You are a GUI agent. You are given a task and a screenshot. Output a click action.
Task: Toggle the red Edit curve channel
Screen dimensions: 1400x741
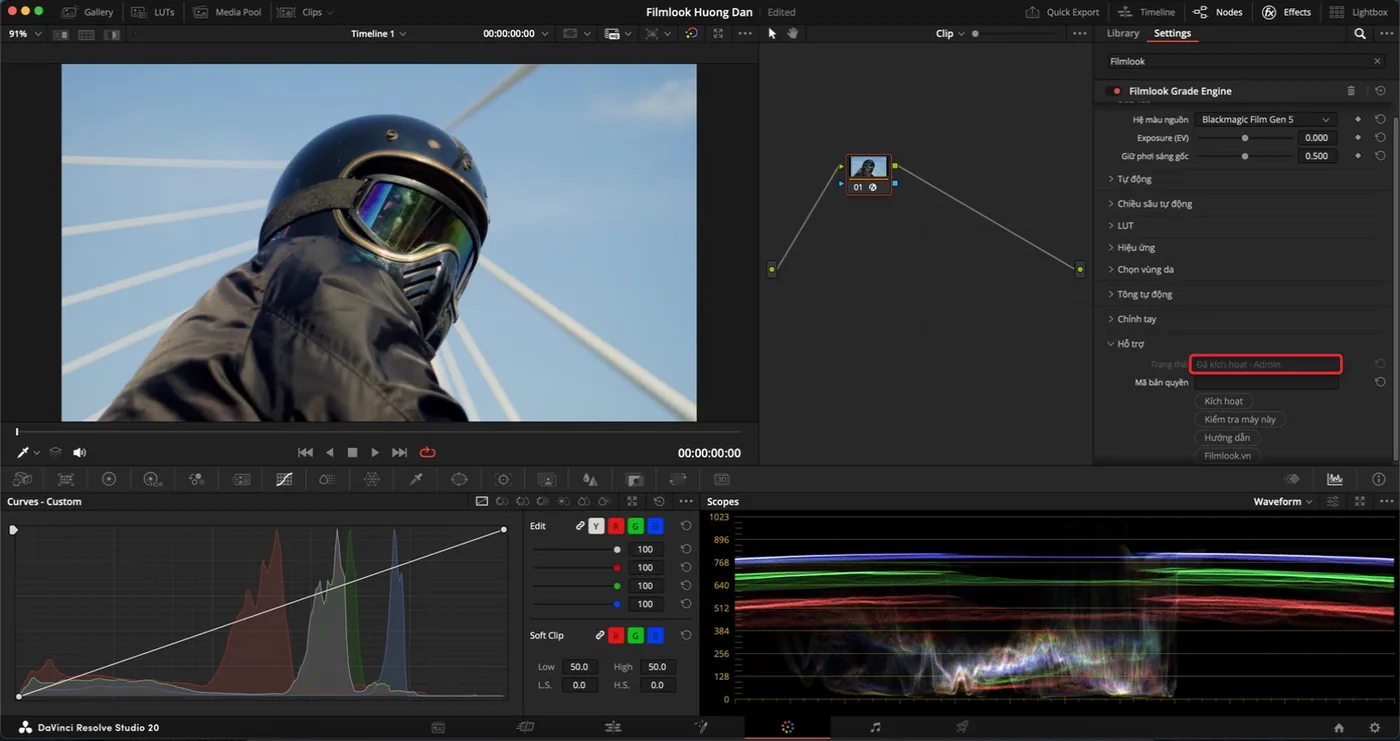(x=616, y=526)
